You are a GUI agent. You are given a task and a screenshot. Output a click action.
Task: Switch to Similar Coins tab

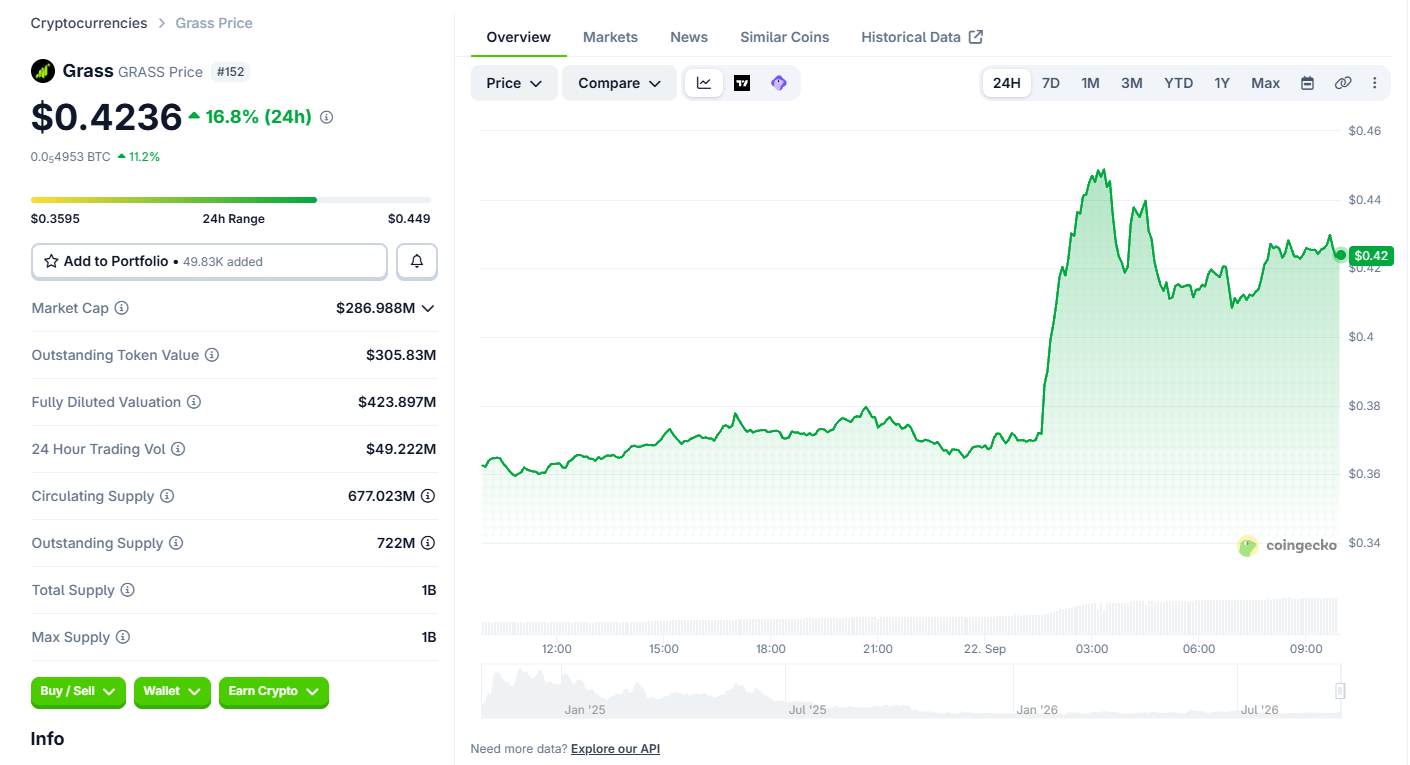pyautogui.click(x=785, y=37)
